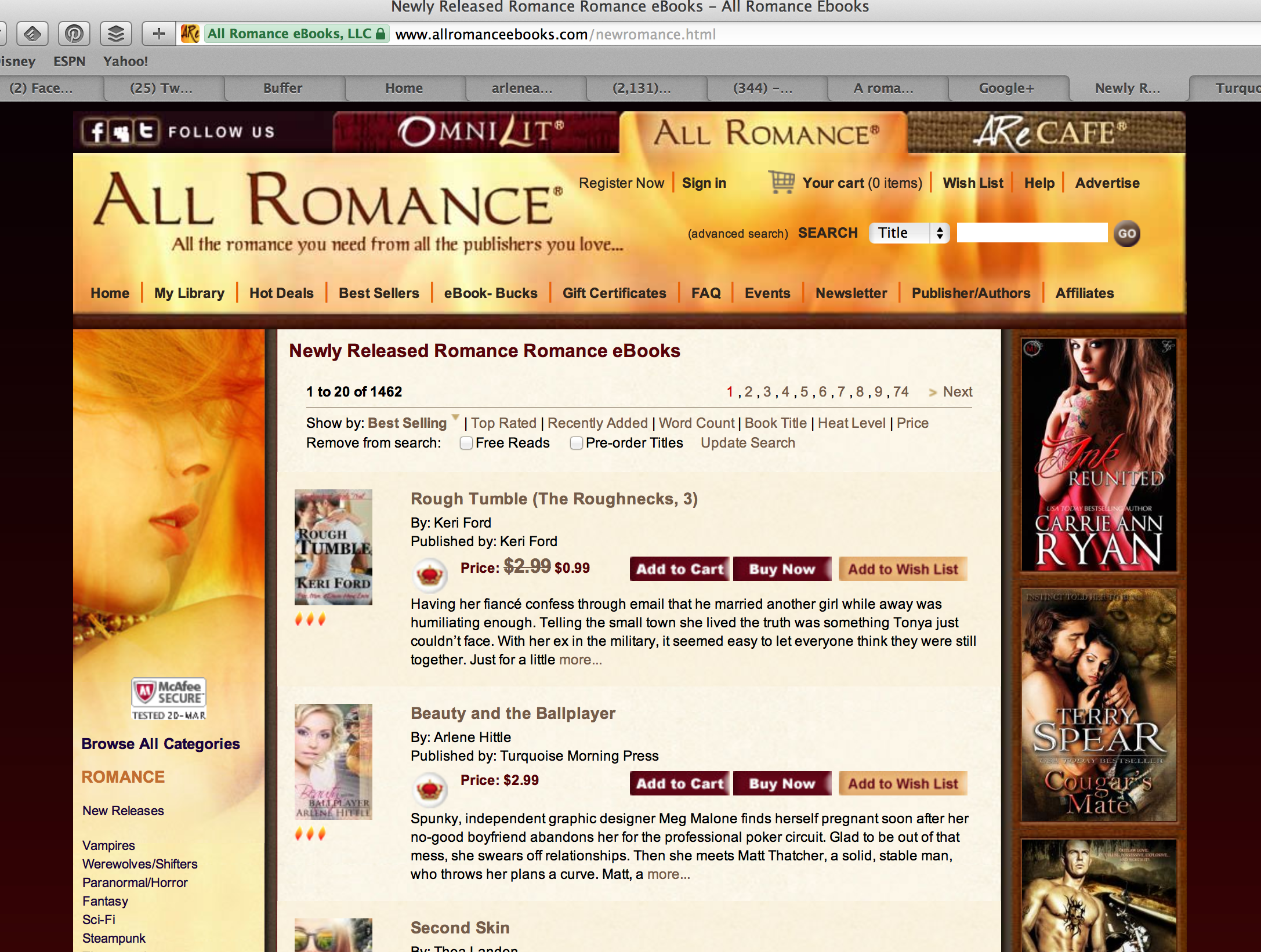This screenshot has height=952, width=1261.
Task: Click Add to Wish List for Beauty and the Ballplayer
Action: pos(903,783)
